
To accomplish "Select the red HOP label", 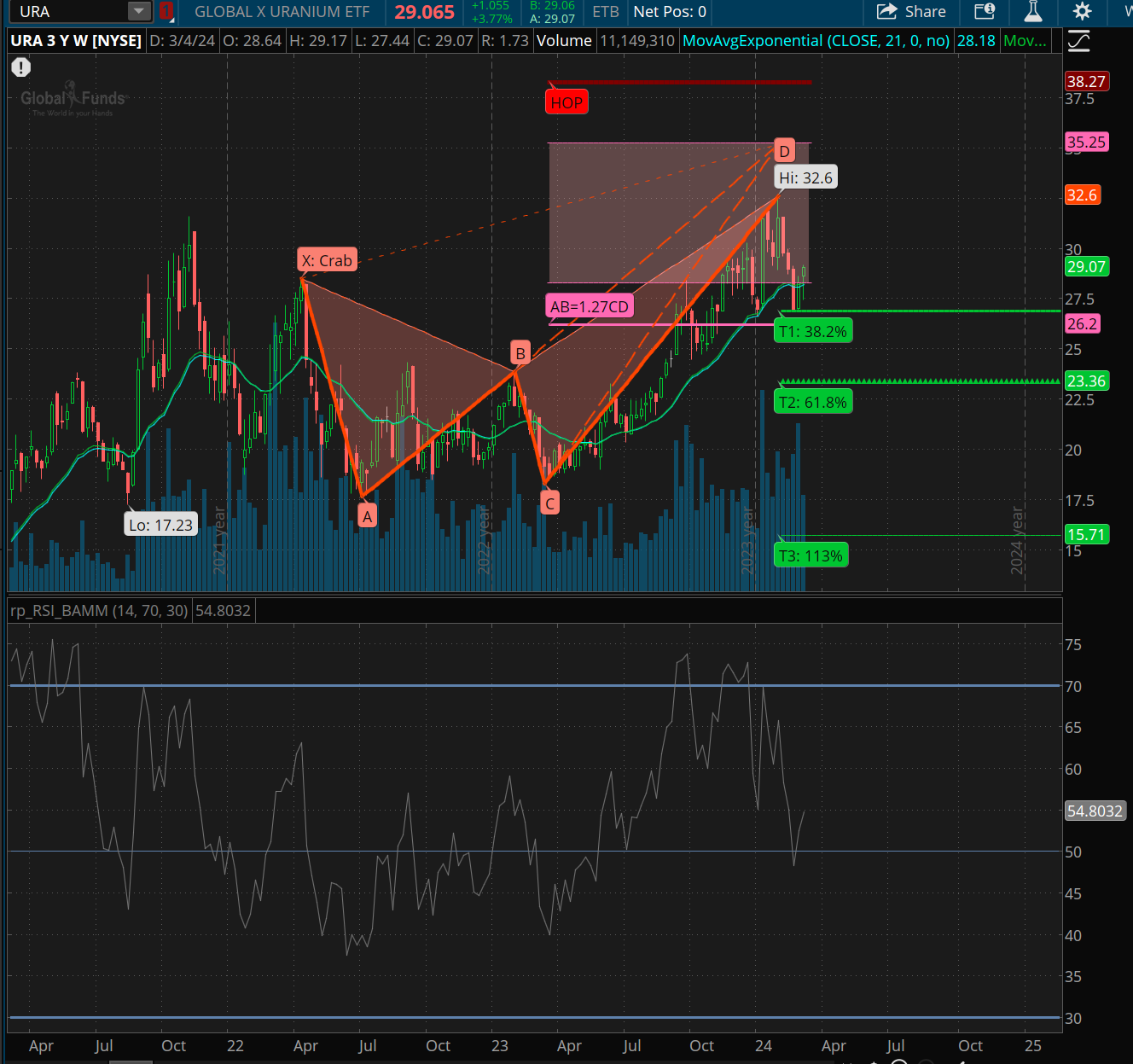I will tap(566, 103).
